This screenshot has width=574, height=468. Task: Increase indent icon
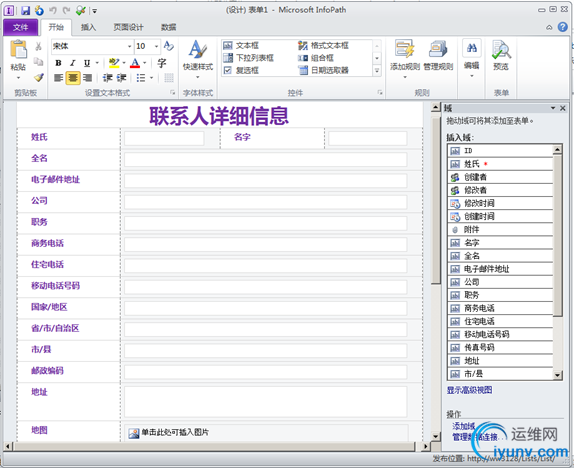[x=122, y=78]
